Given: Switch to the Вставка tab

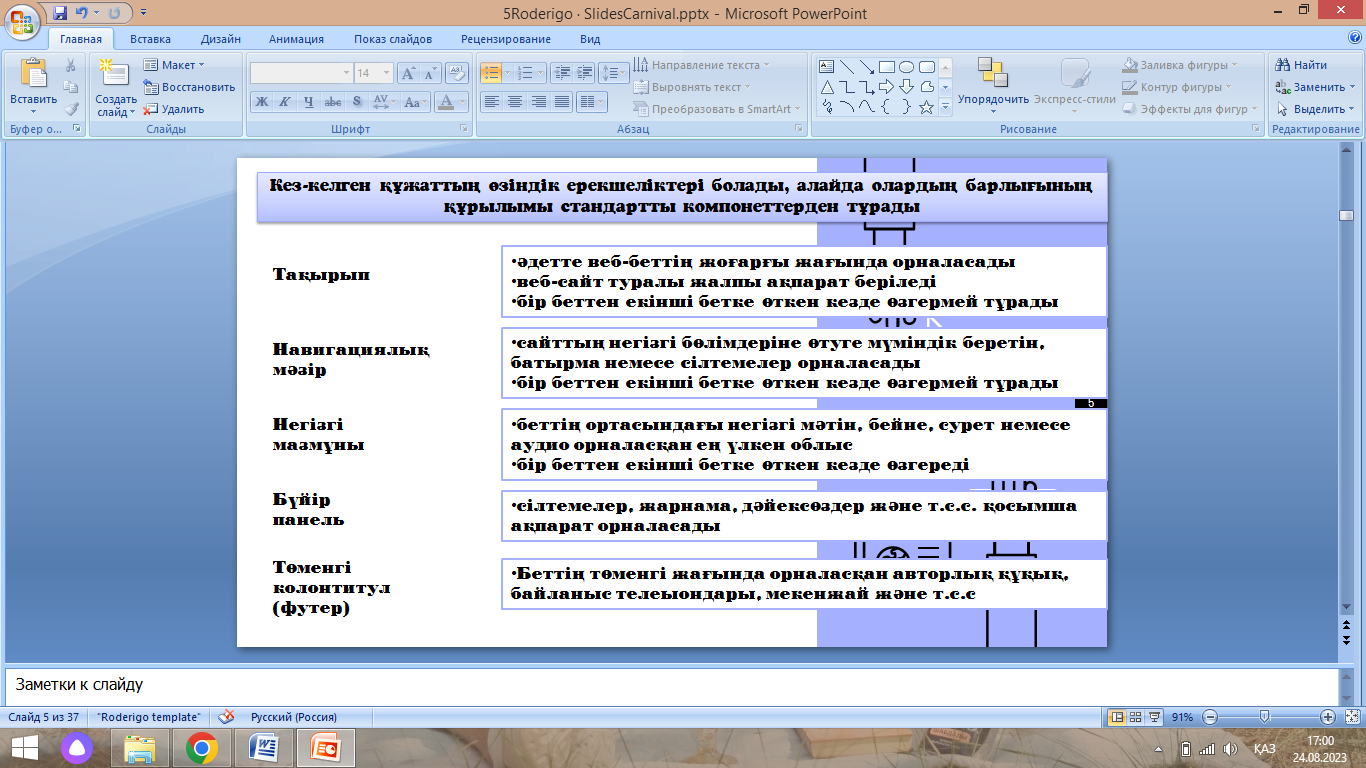Looking at the screenshot, I should pos(150,39).
